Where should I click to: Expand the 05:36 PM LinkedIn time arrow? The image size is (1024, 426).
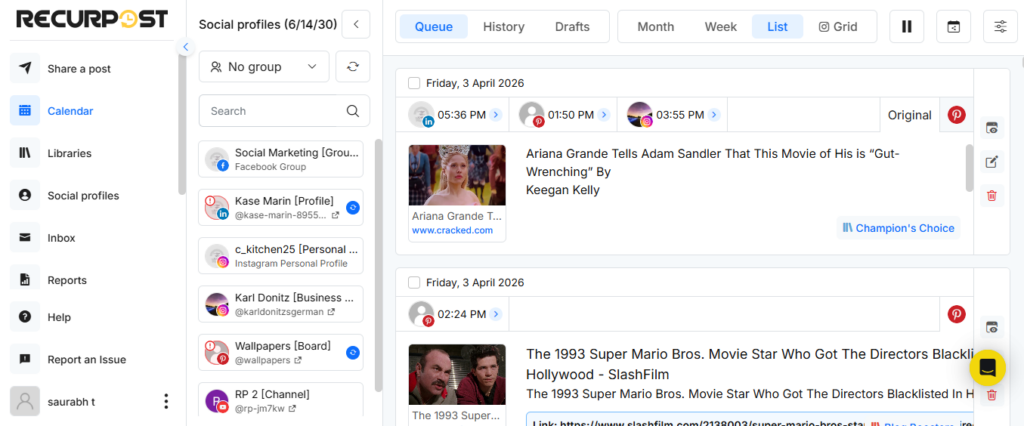click(x=495, y=115)
